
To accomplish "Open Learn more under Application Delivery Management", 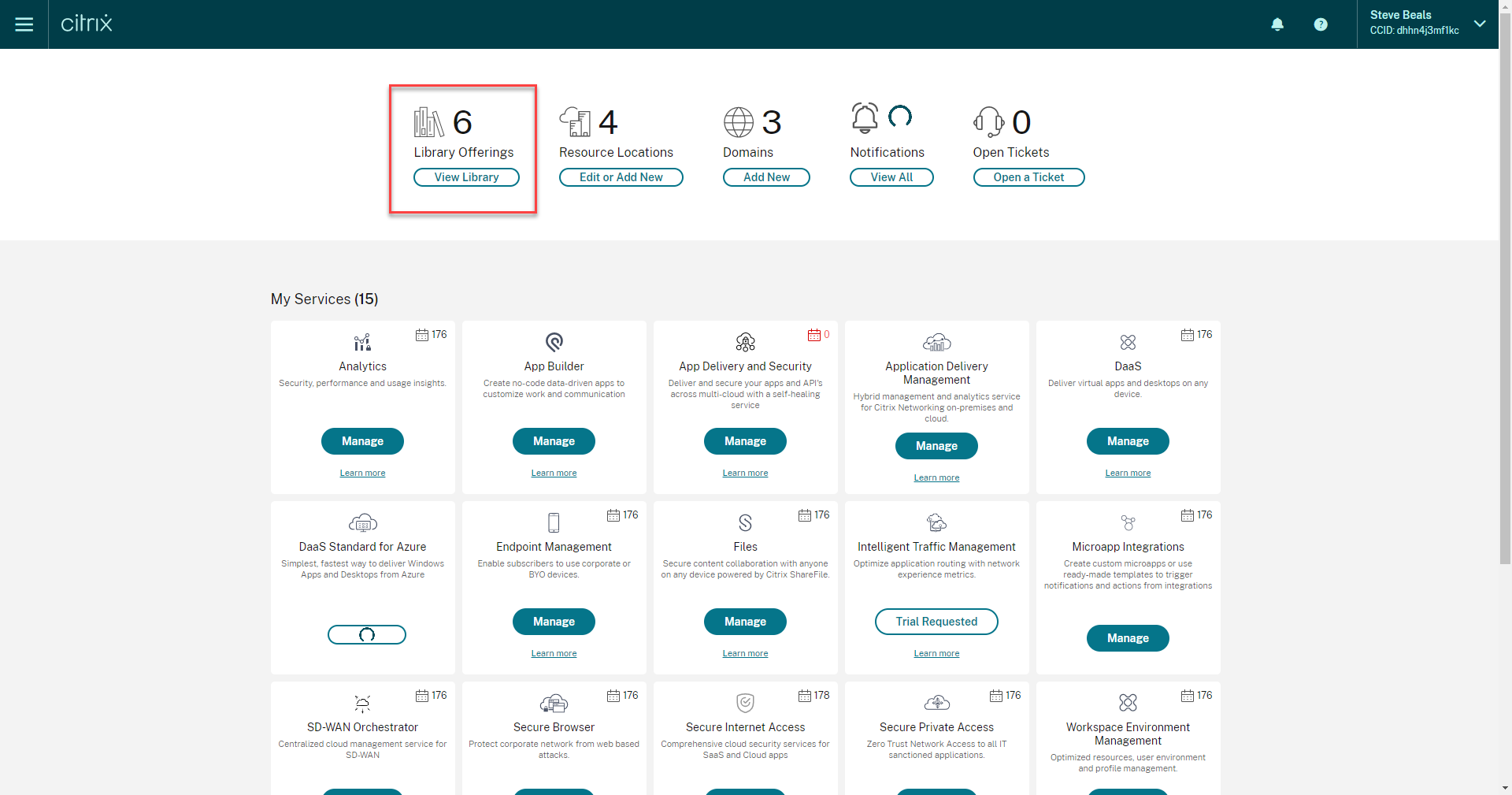I will (936, 478).
